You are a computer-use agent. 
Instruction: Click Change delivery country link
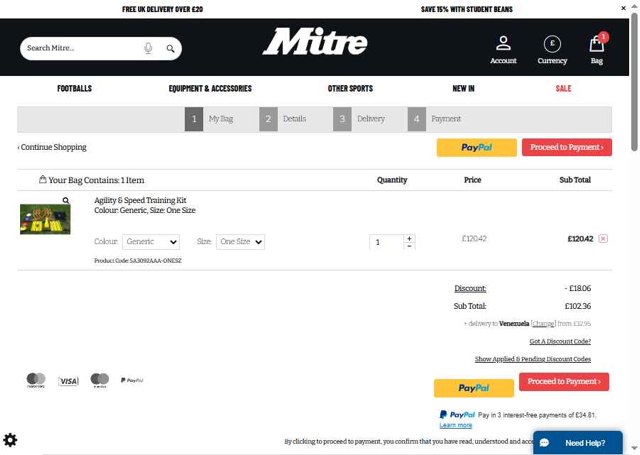[543, 324]
